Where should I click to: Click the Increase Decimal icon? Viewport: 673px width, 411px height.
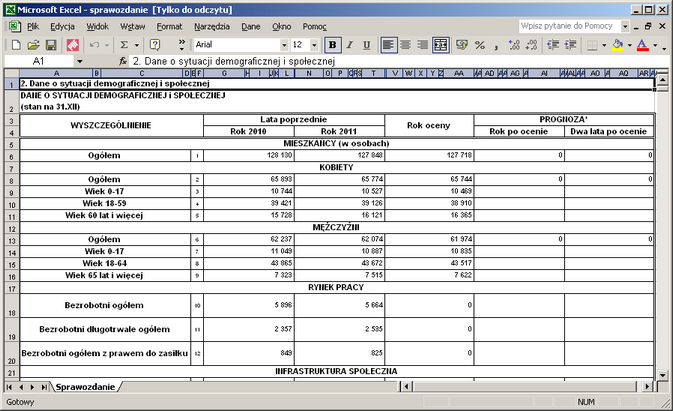pyautogui.click(x=515, y=45)
